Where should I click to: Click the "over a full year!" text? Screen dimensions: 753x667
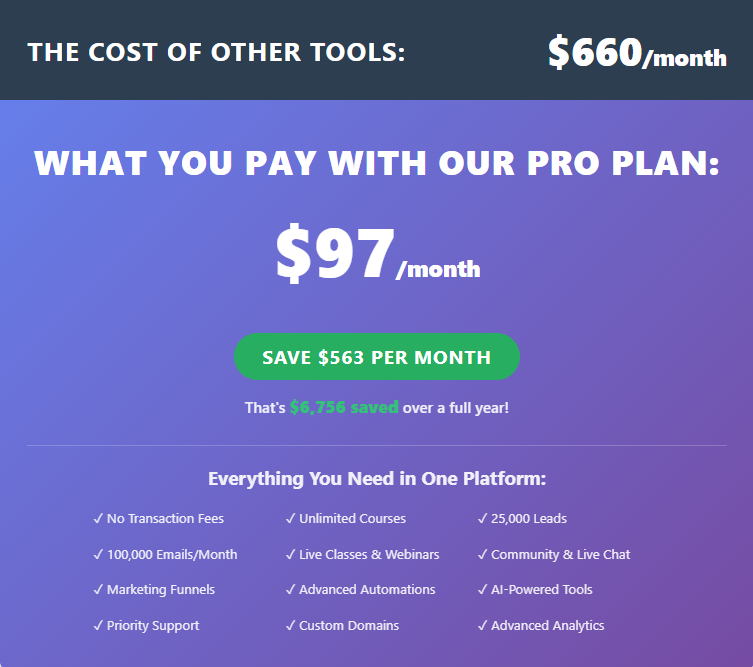tap(456, 408)
